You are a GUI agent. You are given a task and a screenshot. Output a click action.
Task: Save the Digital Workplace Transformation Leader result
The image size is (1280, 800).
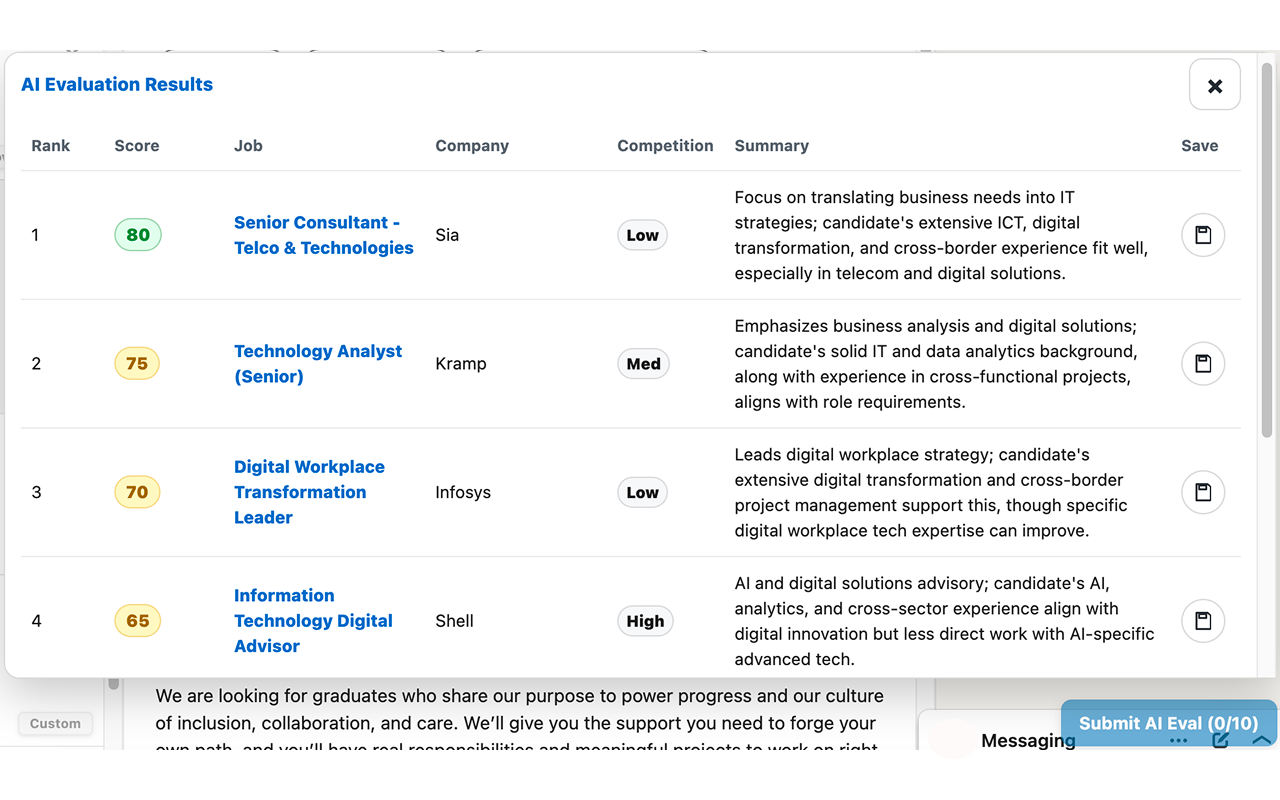pos(1202,492)
